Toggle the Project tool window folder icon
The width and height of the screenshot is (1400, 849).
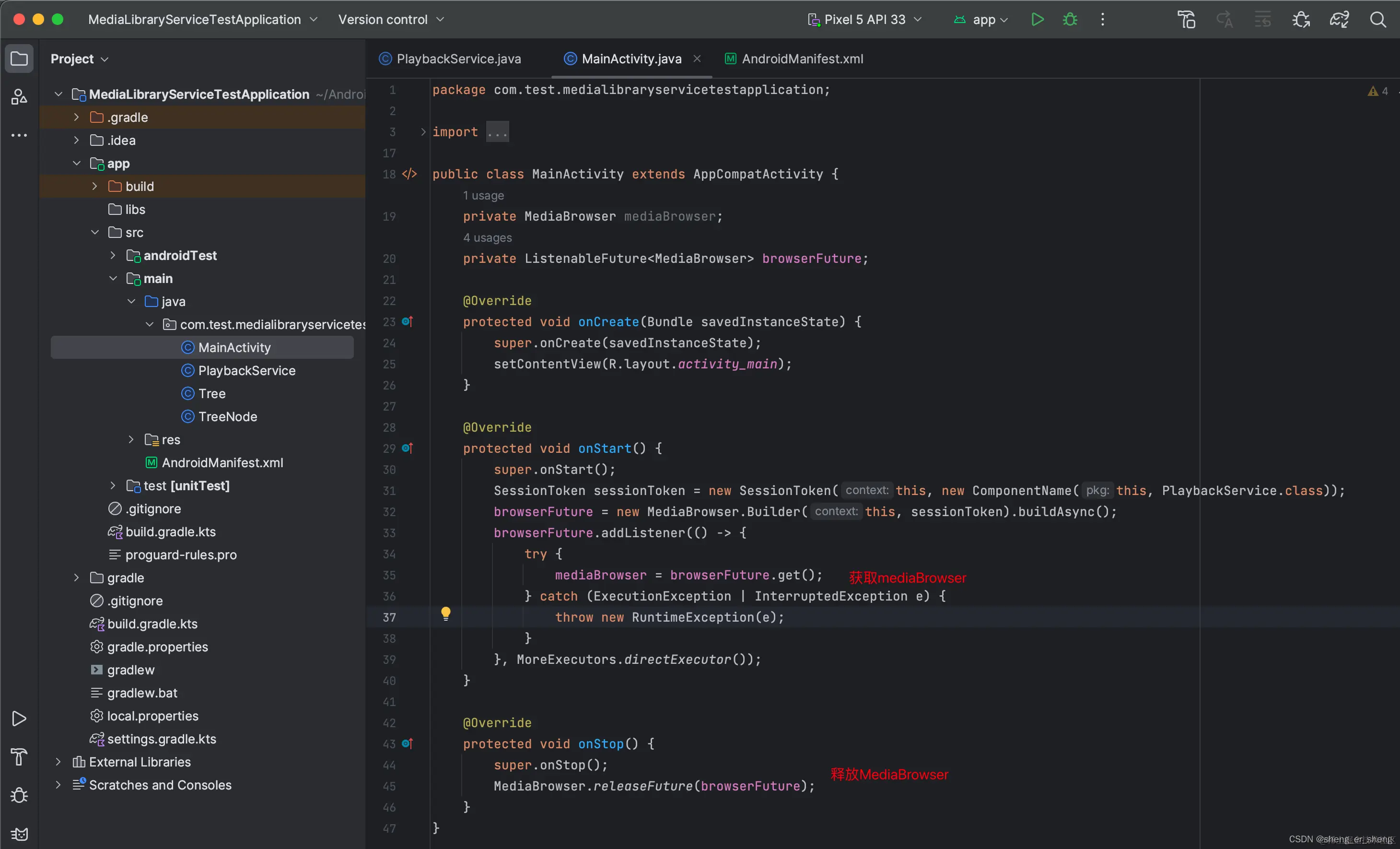[19, 59]
